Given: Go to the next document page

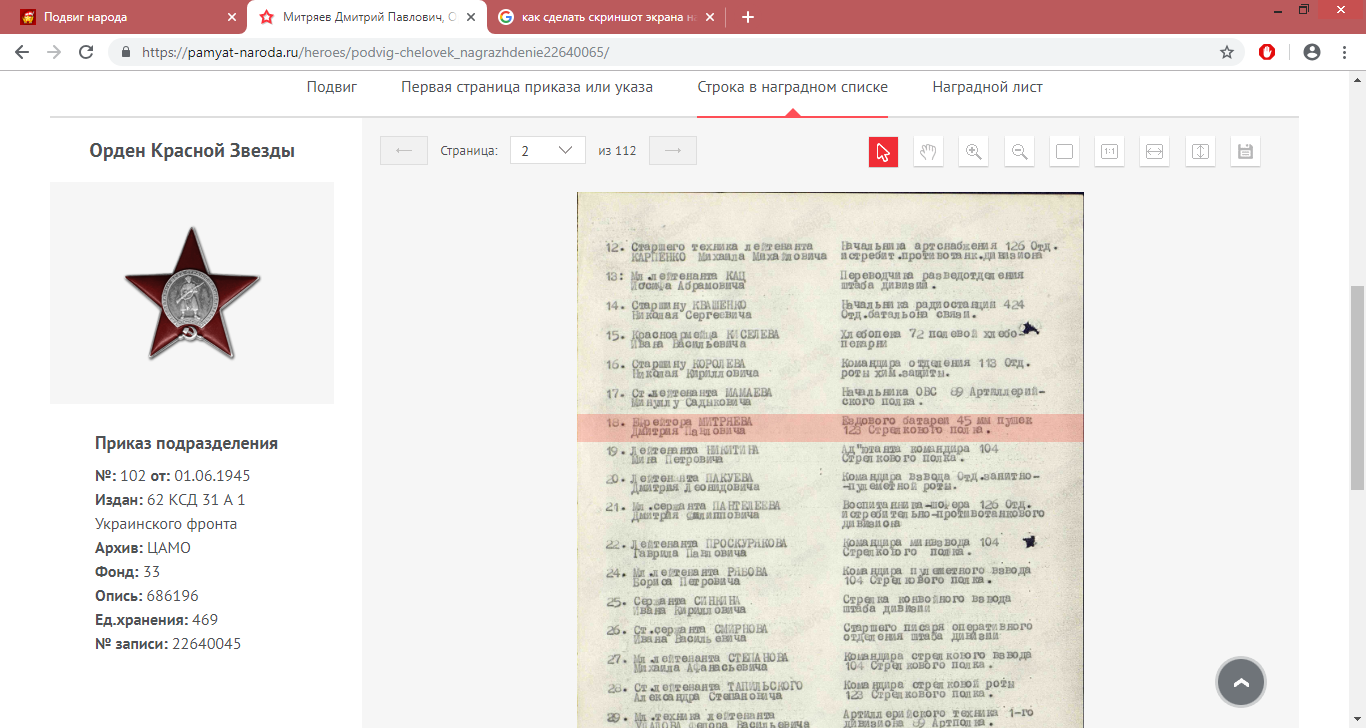Looking at the screenshot, I should tap(672, 151).
